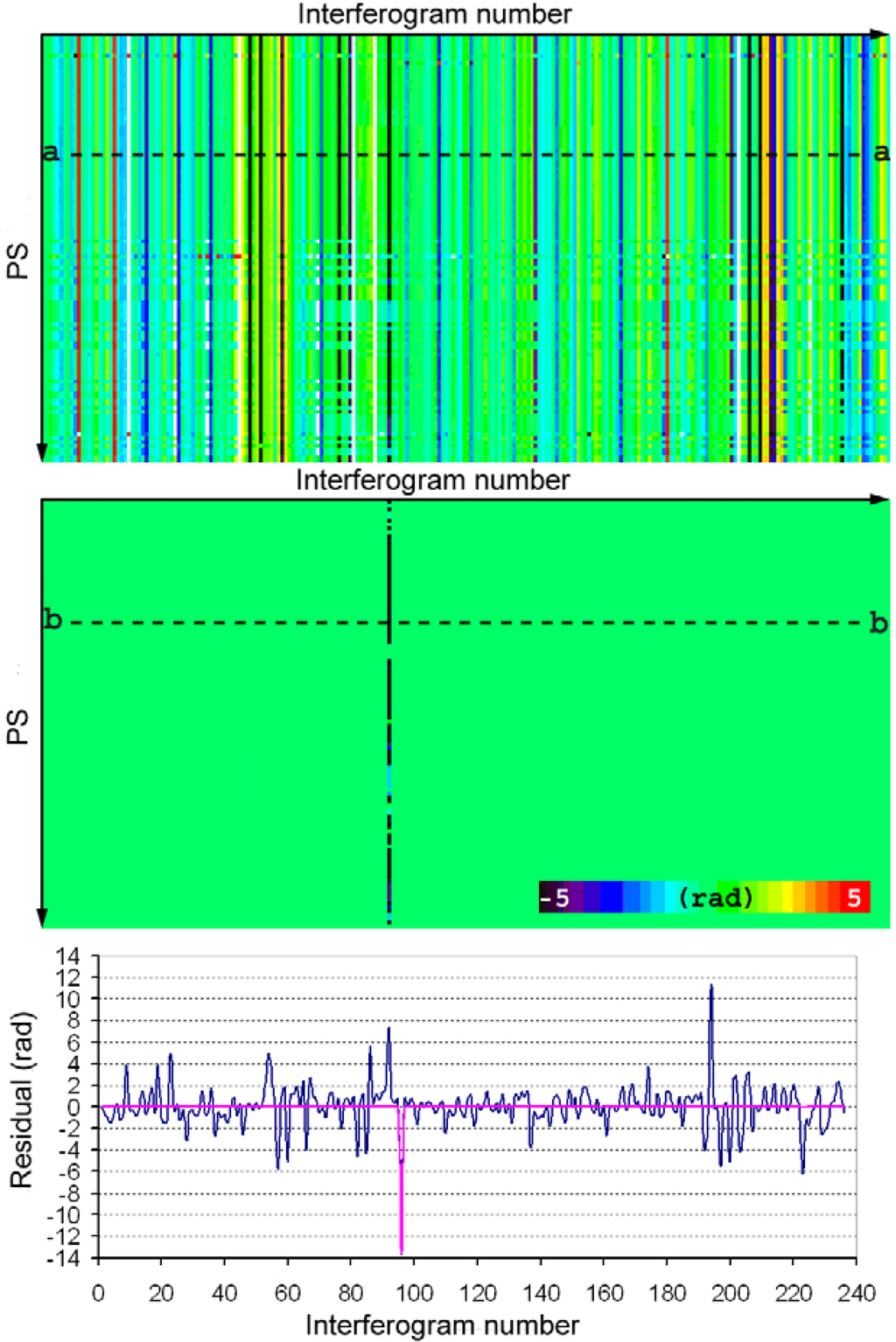Click the top panel 'Interferogram number' title
The height and width of the screenshot is (1342, 896).
pyautogui.click(x=434, y=14)
